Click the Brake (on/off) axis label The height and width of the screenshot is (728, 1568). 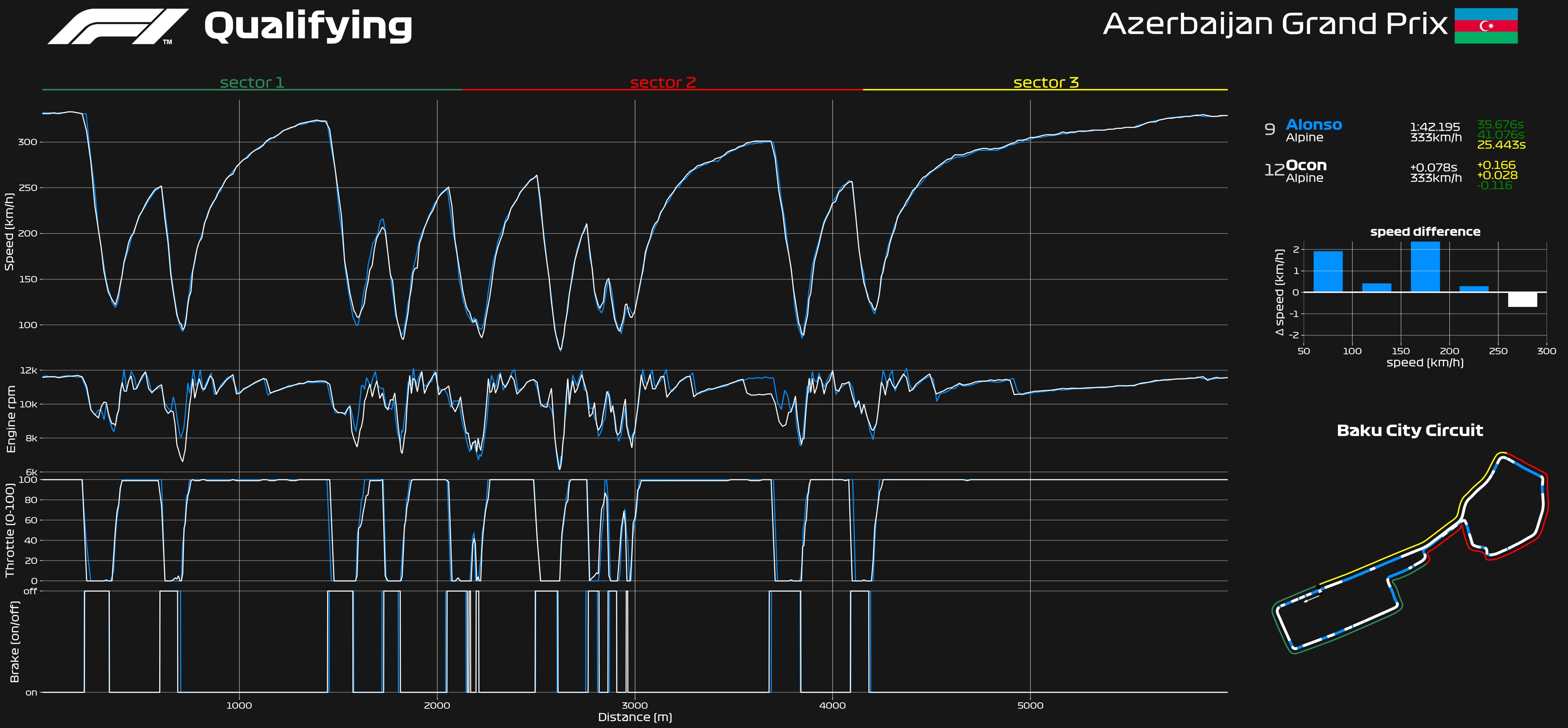click(x=15, y=641)
